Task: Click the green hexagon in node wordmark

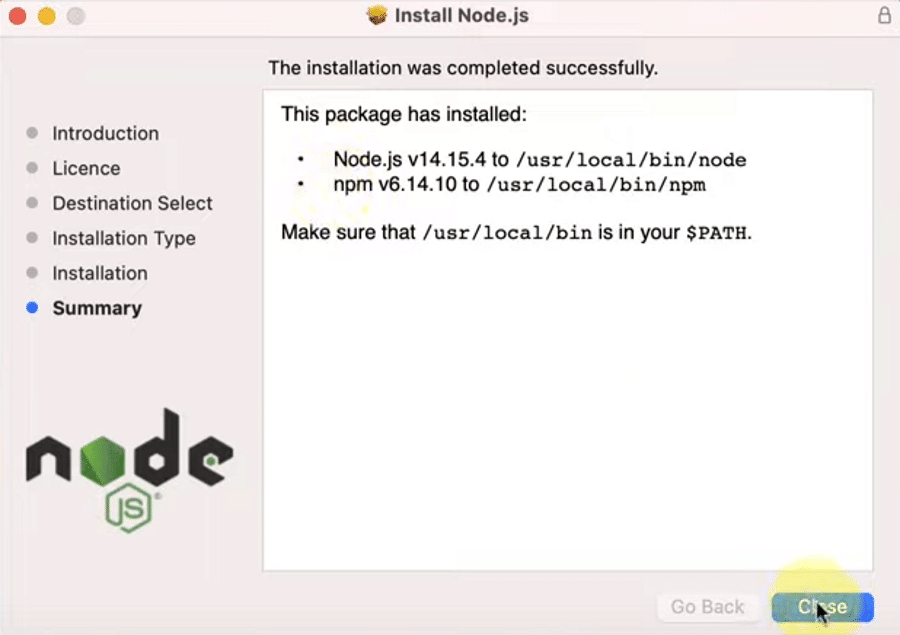Action: [x=103, y=460]
